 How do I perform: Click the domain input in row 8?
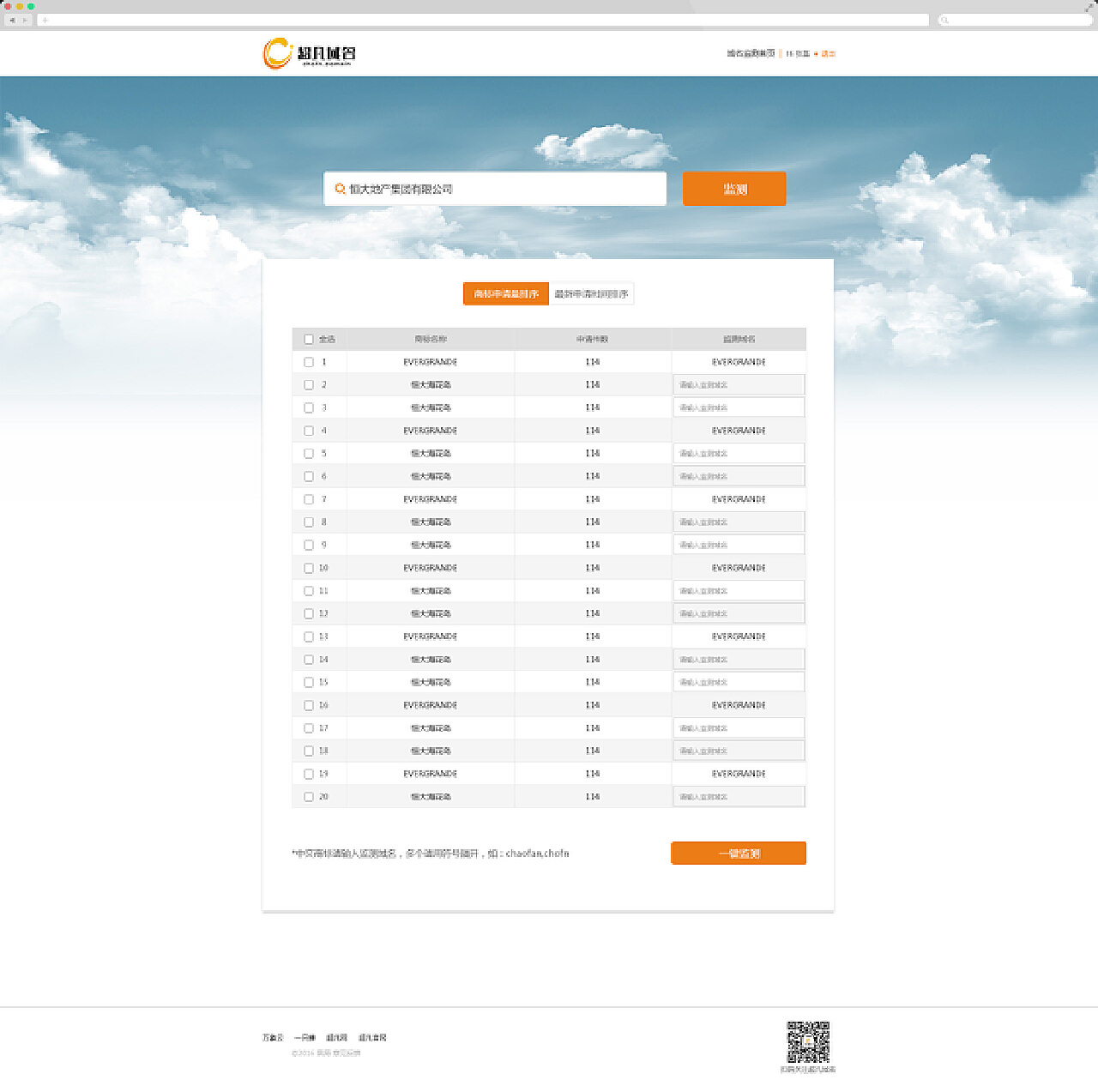739,522
